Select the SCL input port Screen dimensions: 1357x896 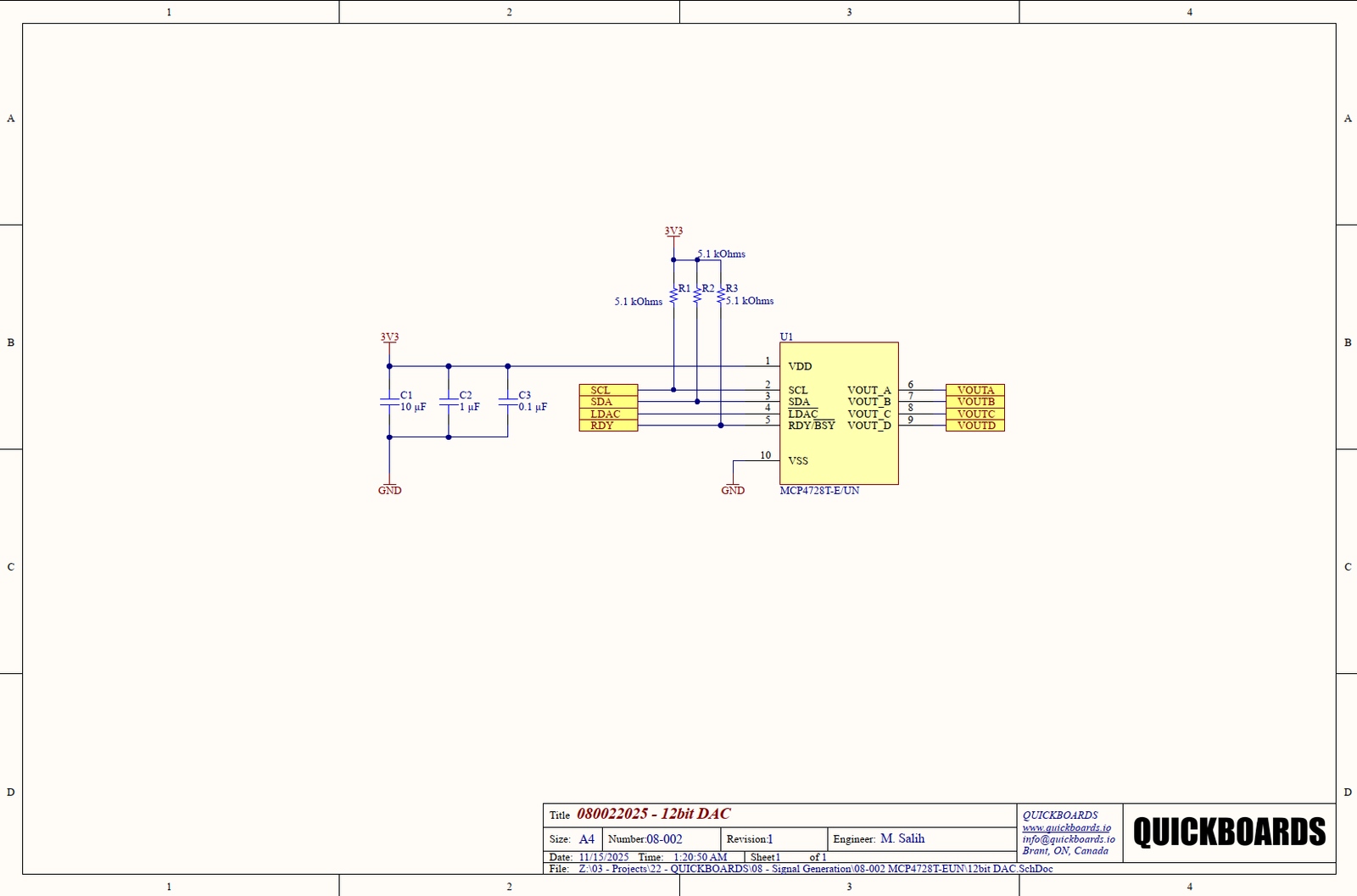coord(608,390)
